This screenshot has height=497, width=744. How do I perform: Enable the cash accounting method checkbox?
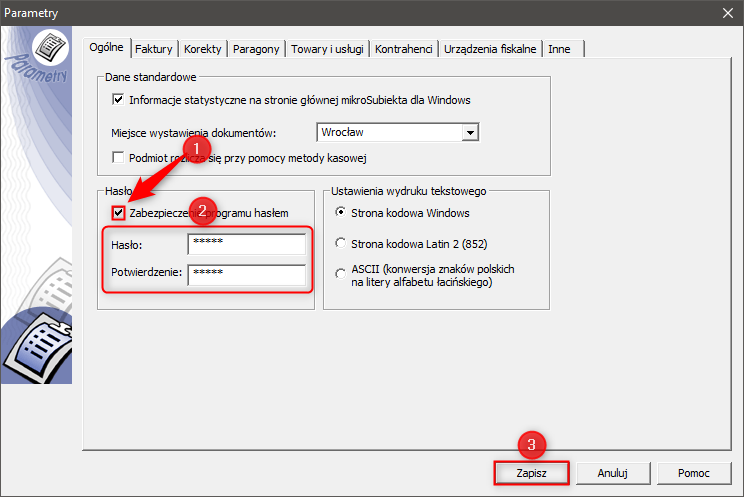coord(118,158)
